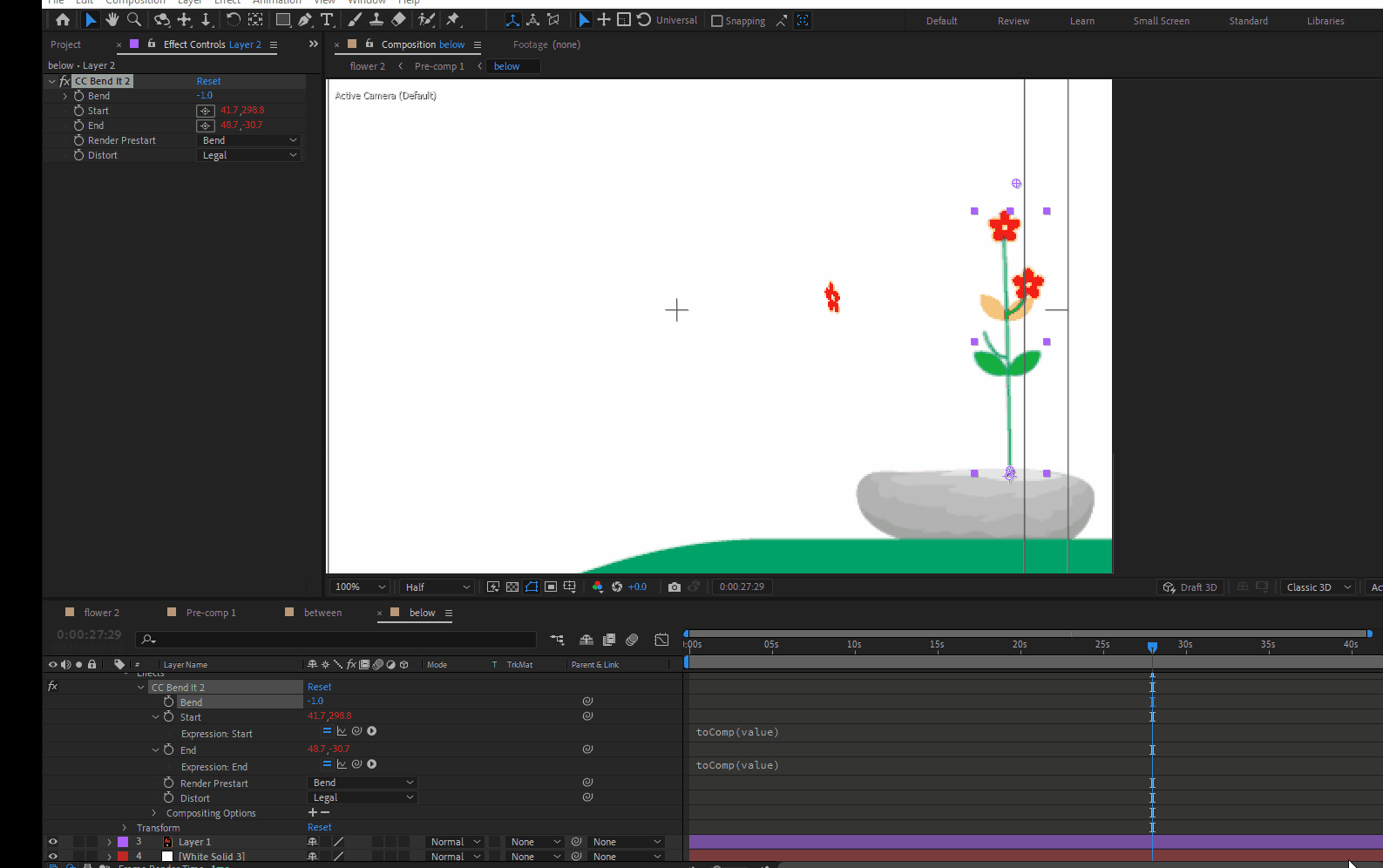Click Pre-comp 1 breadcrumb in composition viewer
Viewport: 1383px width, 868px height.
[439, 66]
